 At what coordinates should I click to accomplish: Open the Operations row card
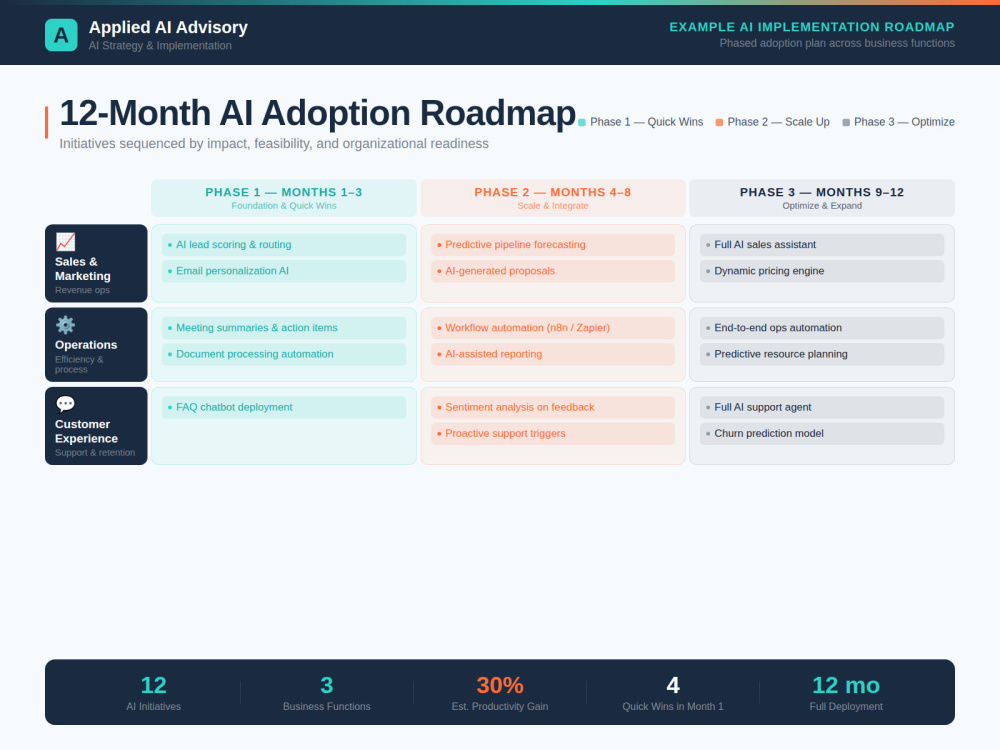click(96, 345)
